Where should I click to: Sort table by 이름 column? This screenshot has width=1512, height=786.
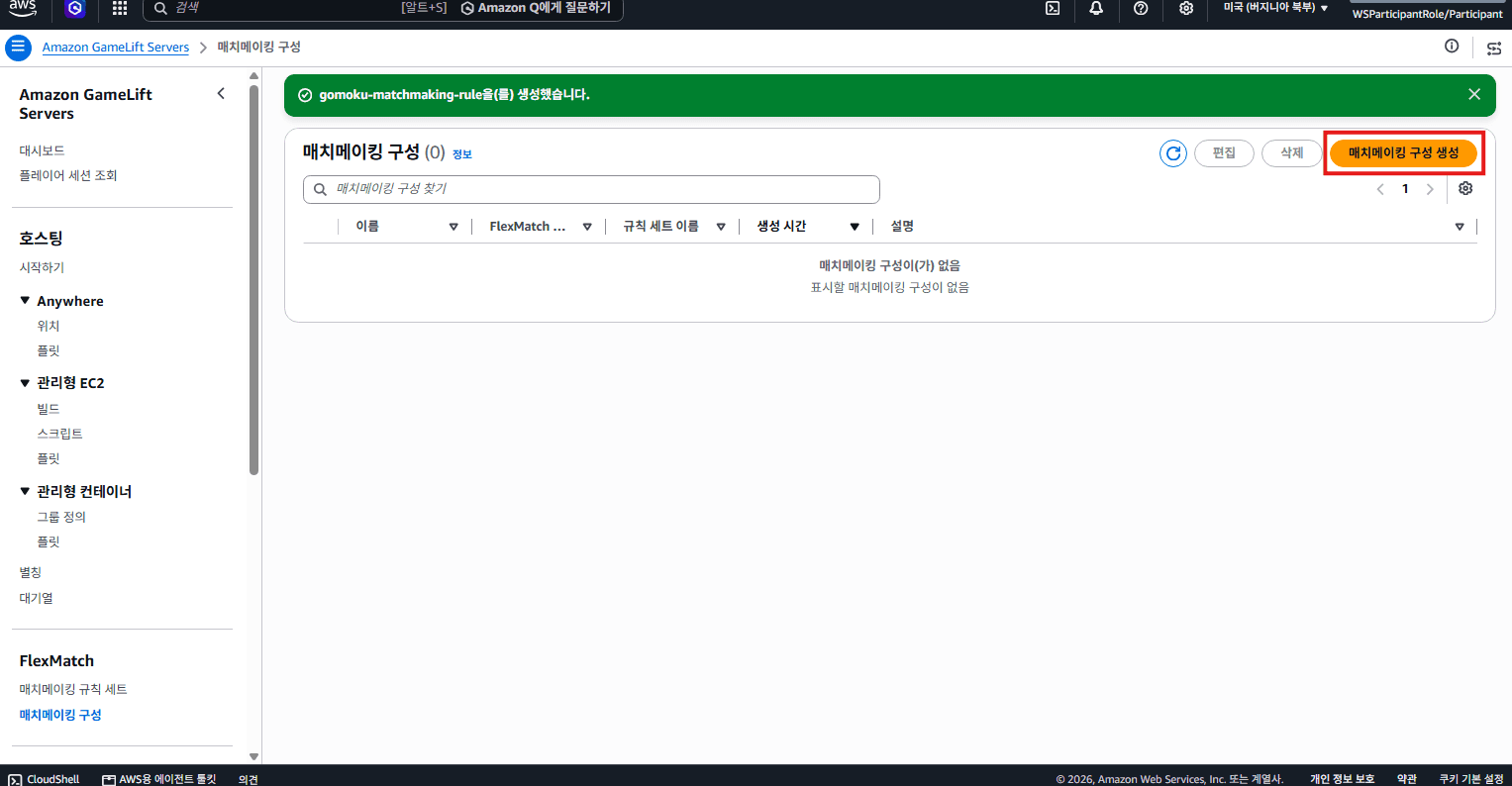(x=454, y=227)
